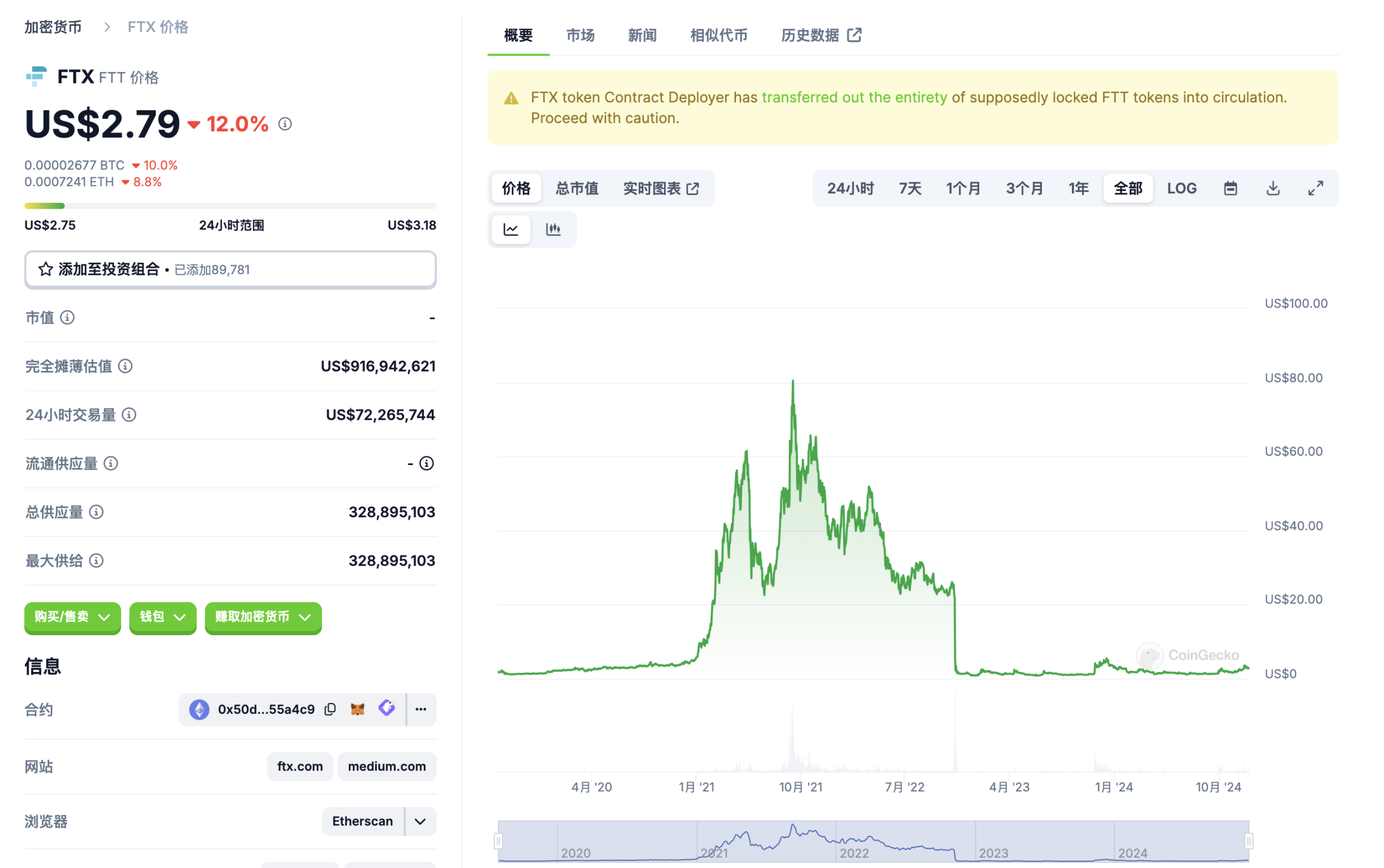Select 1个月 time range
1384x868 pixels.
(963, 188)
